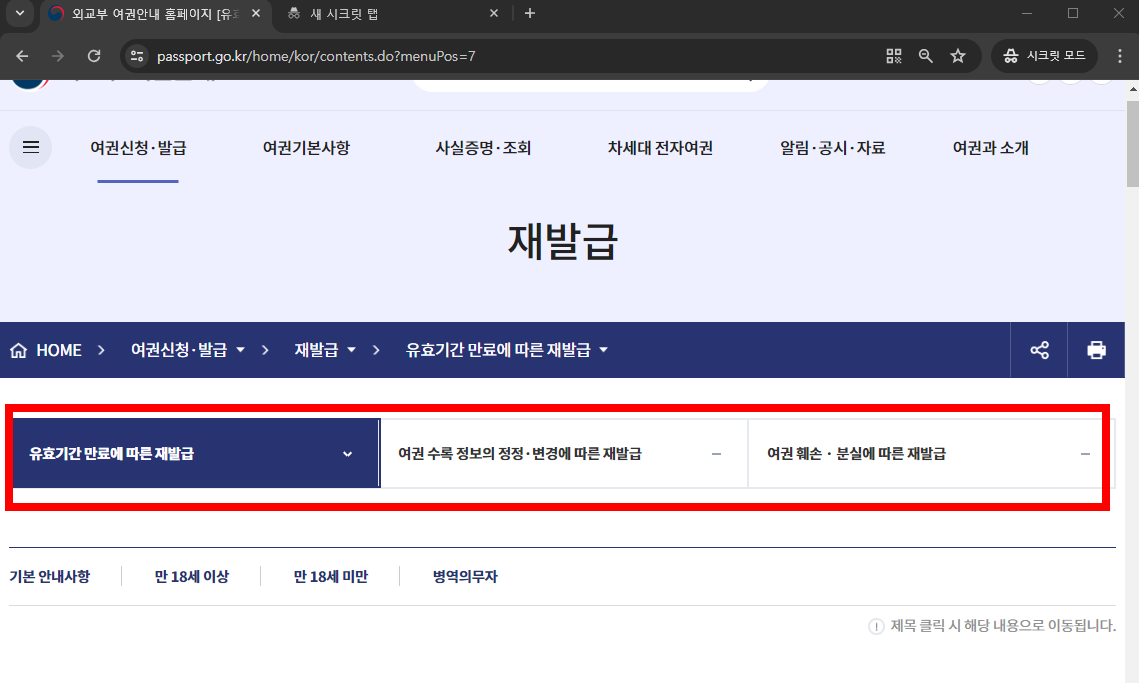Click the print icon next to share
The image size is (1139, 683).
click(1097, 350)
